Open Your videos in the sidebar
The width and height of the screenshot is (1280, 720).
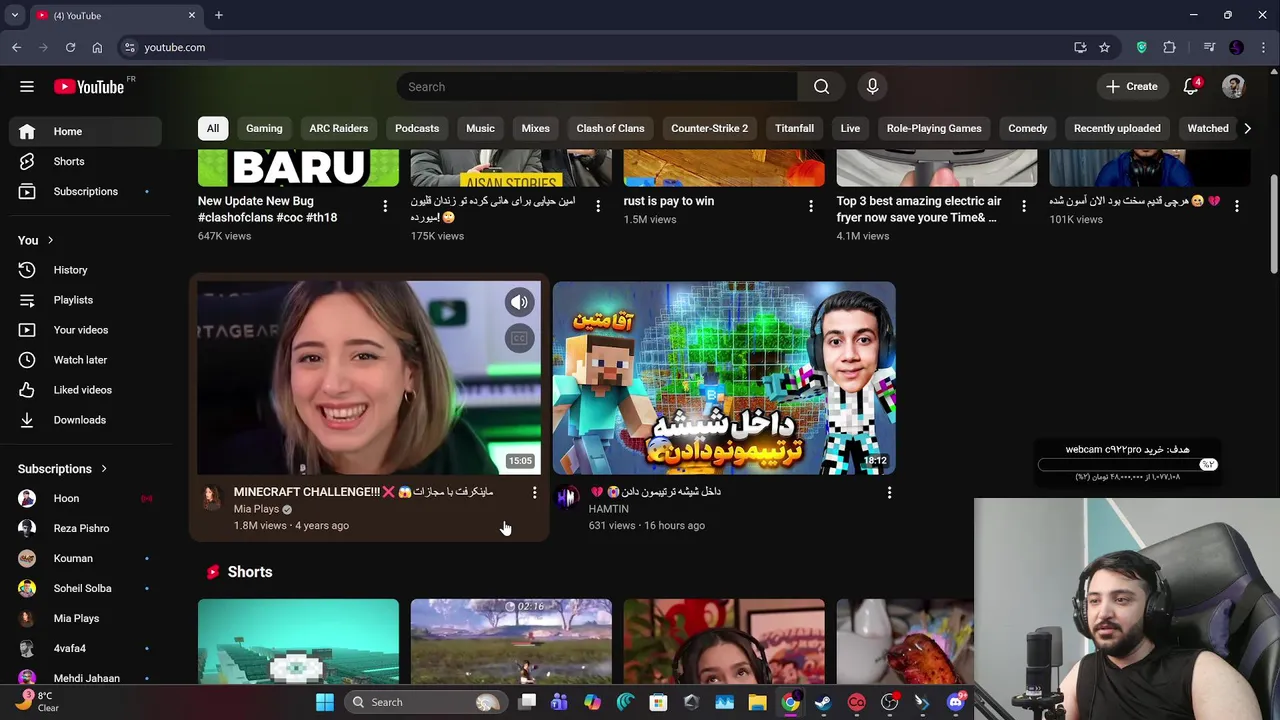(80, 330)
